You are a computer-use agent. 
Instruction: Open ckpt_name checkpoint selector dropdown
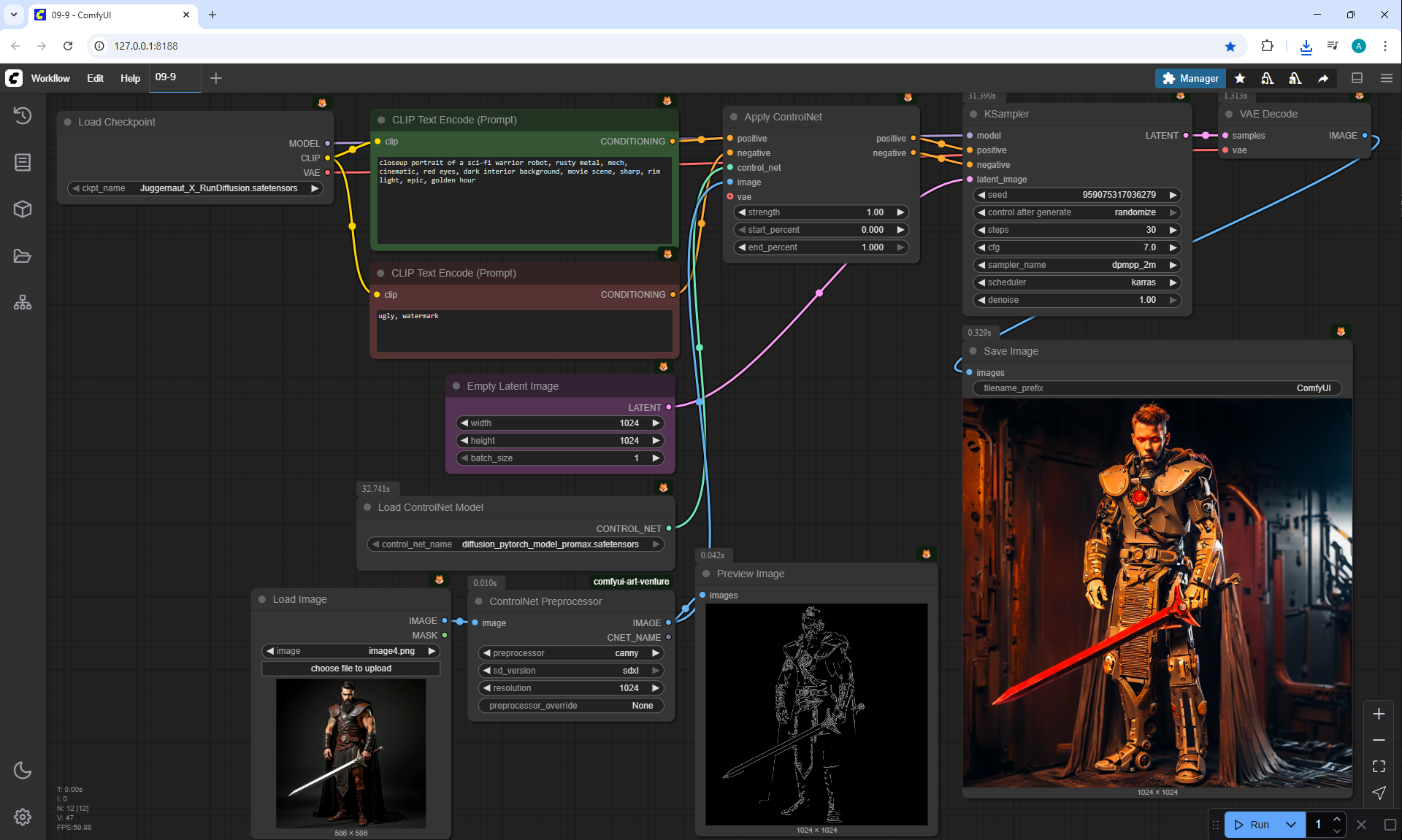click(196, 188)
